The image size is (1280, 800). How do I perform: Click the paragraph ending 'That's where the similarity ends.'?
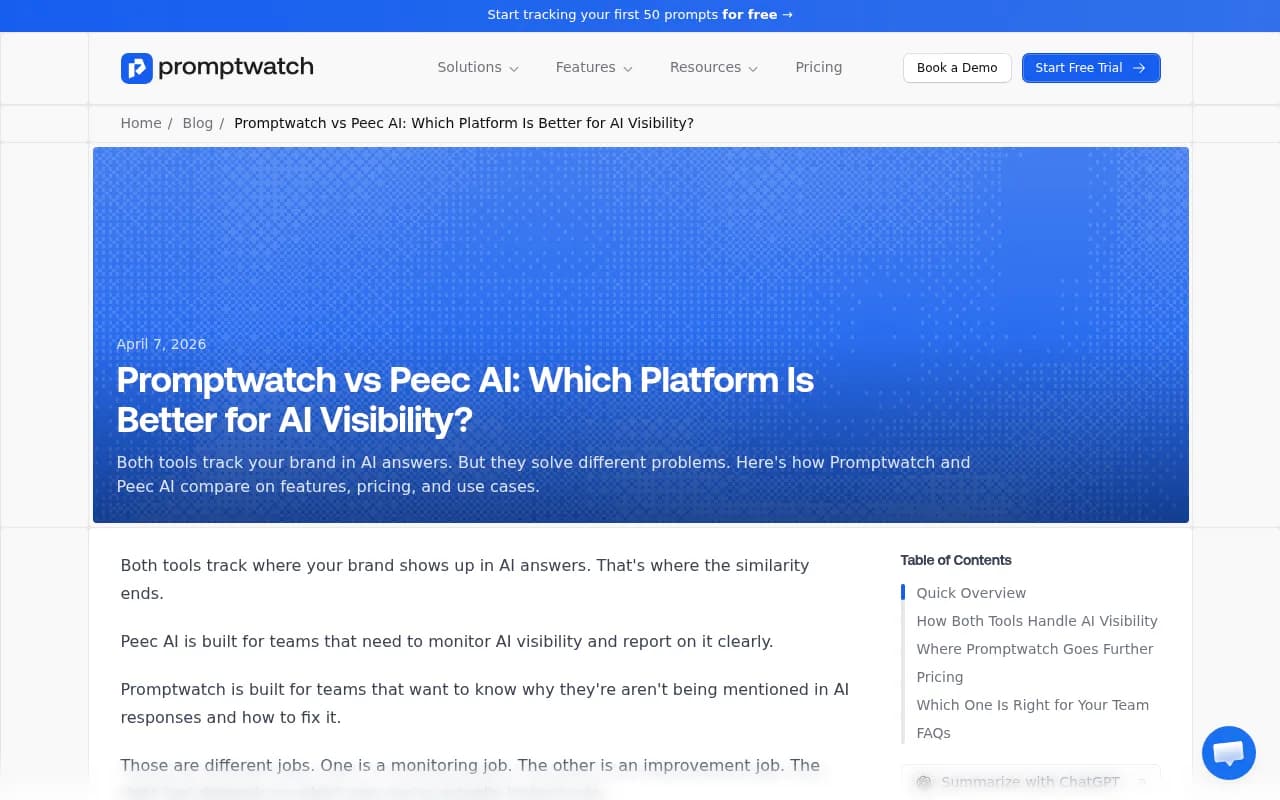464,579
